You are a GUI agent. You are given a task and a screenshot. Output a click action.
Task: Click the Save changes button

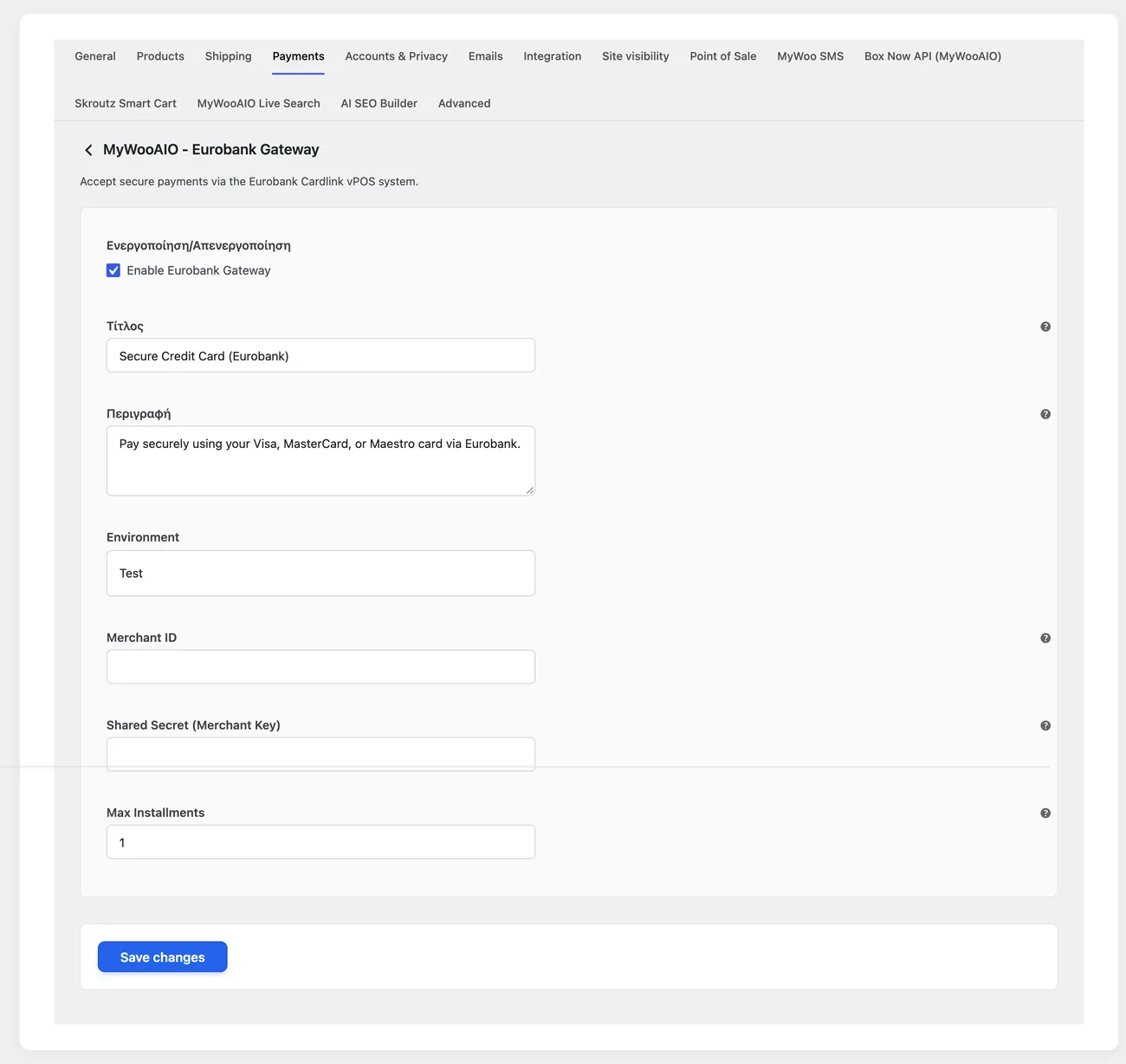click(x=163, y=957)
